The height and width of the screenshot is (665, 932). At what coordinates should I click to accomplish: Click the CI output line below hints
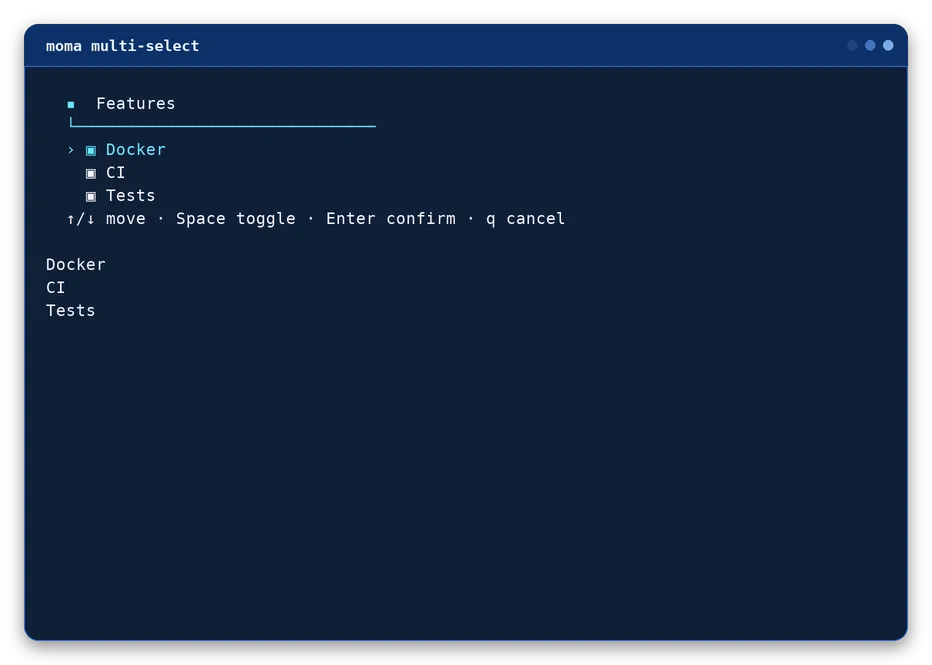coord(55,288)
